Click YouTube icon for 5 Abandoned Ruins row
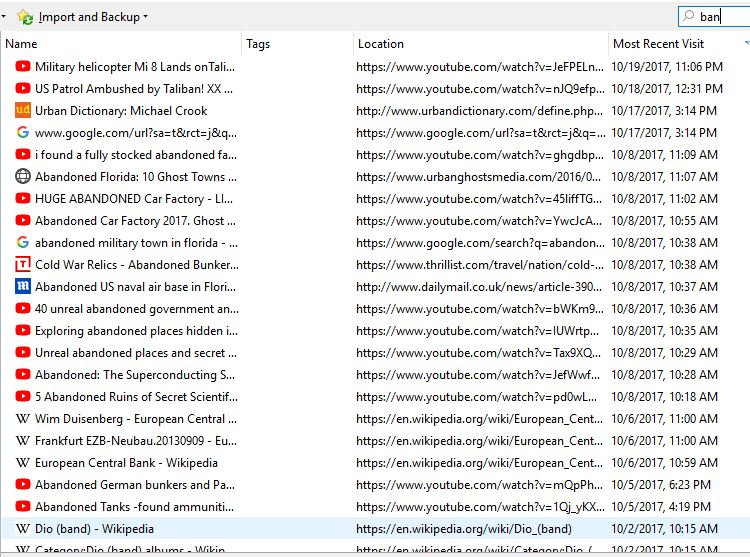 click(22, 396)
